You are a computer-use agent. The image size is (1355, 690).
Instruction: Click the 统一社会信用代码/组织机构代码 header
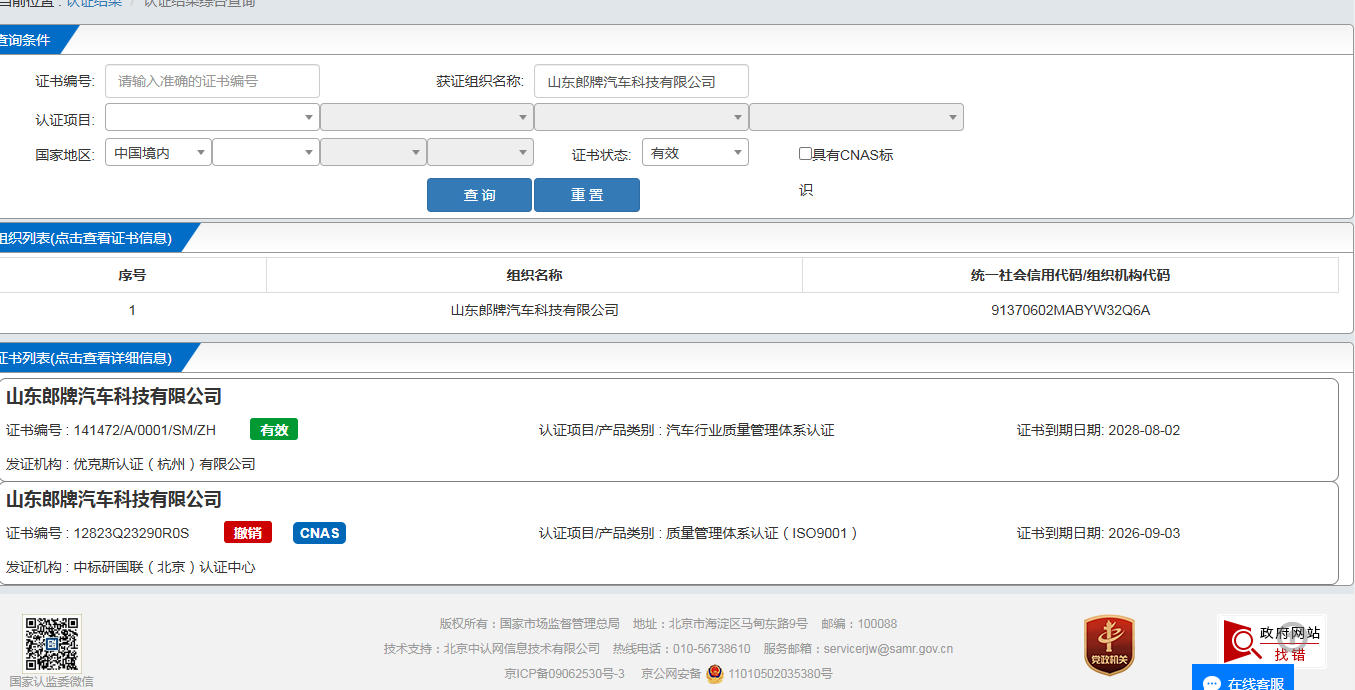[1070, 275]
